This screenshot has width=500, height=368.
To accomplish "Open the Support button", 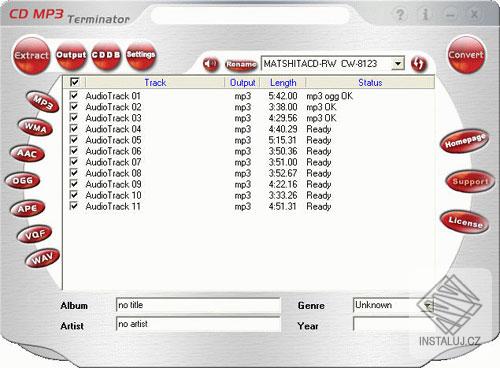I will (470, 181).
